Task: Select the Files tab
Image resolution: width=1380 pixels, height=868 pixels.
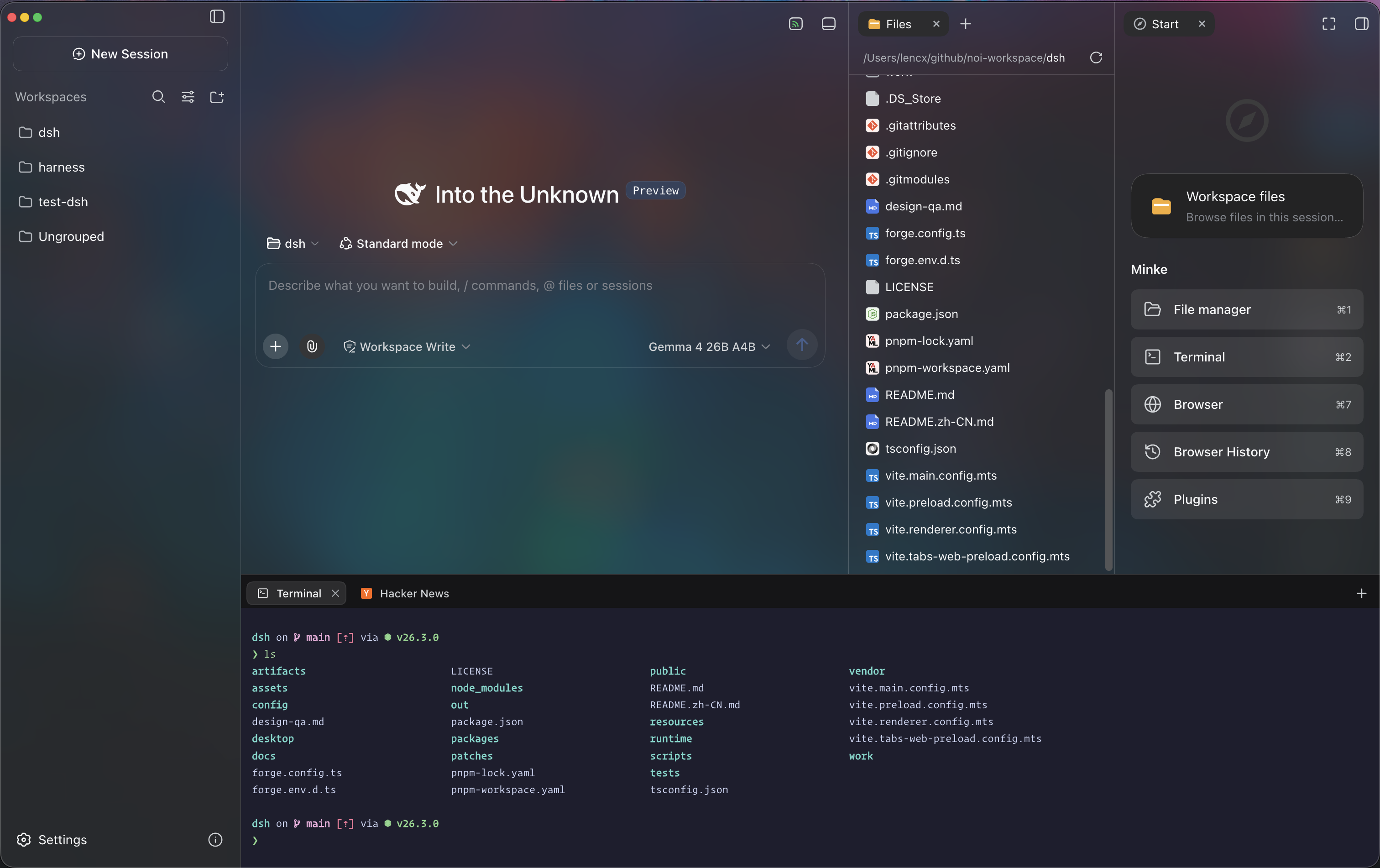Action: tap(903, 23)
